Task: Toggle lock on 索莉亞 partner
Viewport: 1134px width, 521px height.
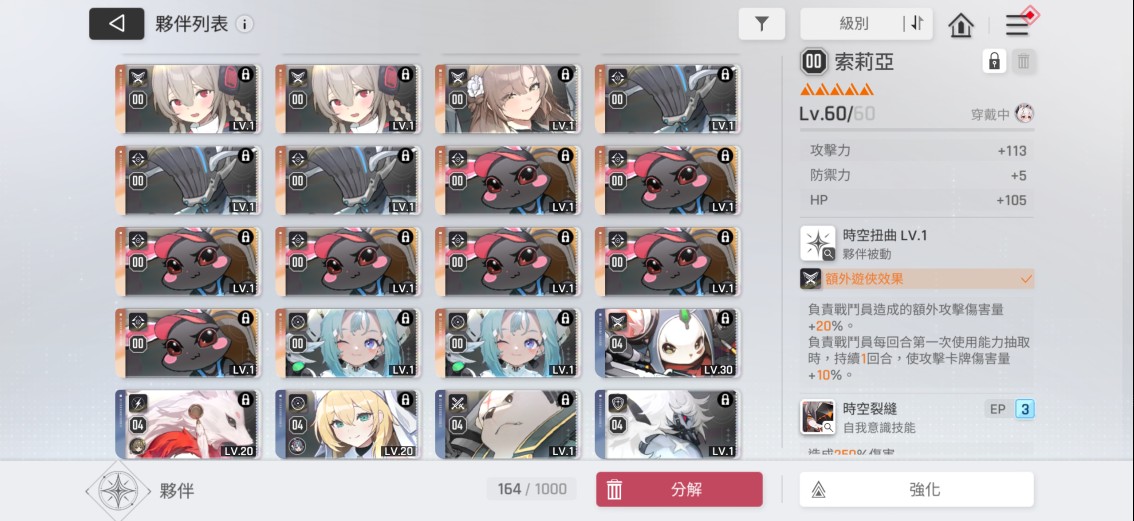Action: pos(994,62)
